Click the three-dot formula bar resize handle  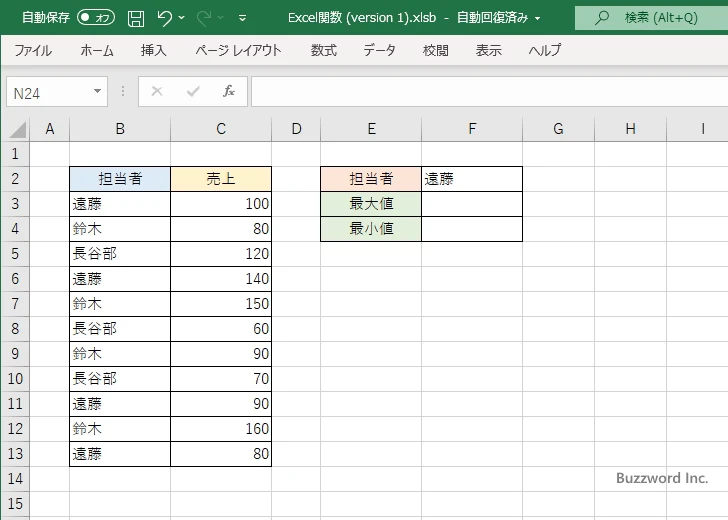pos(123,91)
